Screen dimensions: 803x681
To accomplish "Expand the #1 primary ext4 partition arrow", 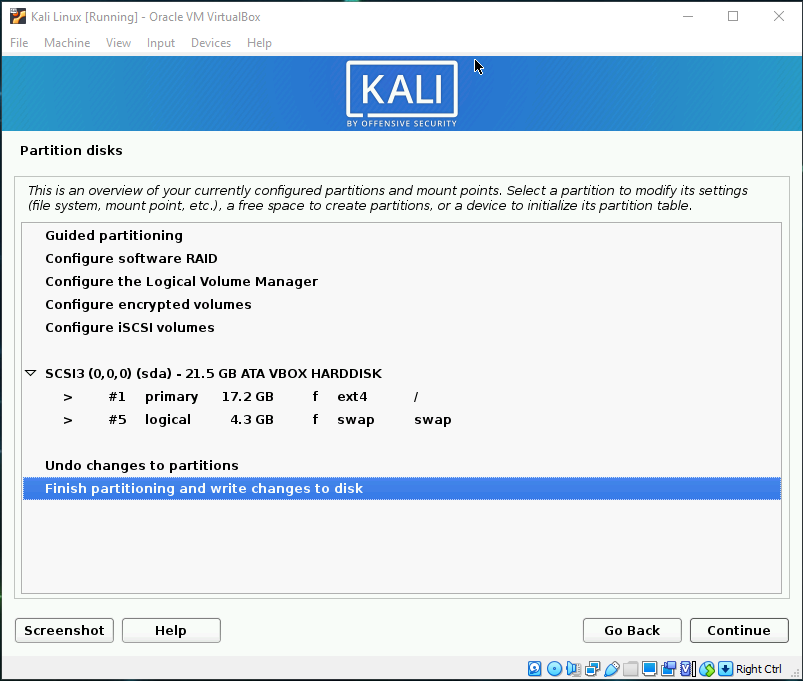I will pos(68,397).
